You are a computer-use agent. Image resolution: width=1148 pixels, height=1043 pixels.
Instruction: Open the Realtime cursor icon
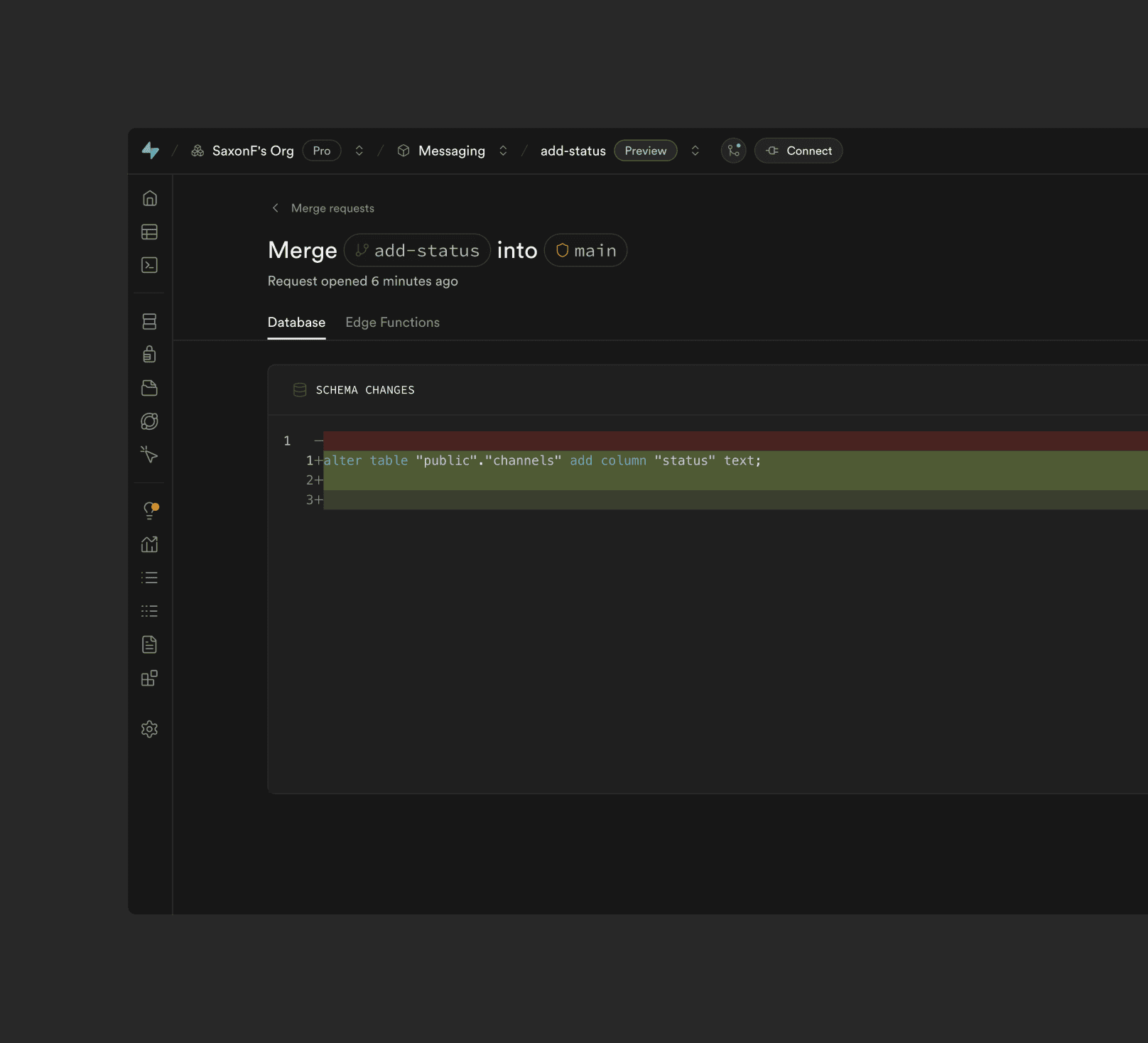click(149, 455)
